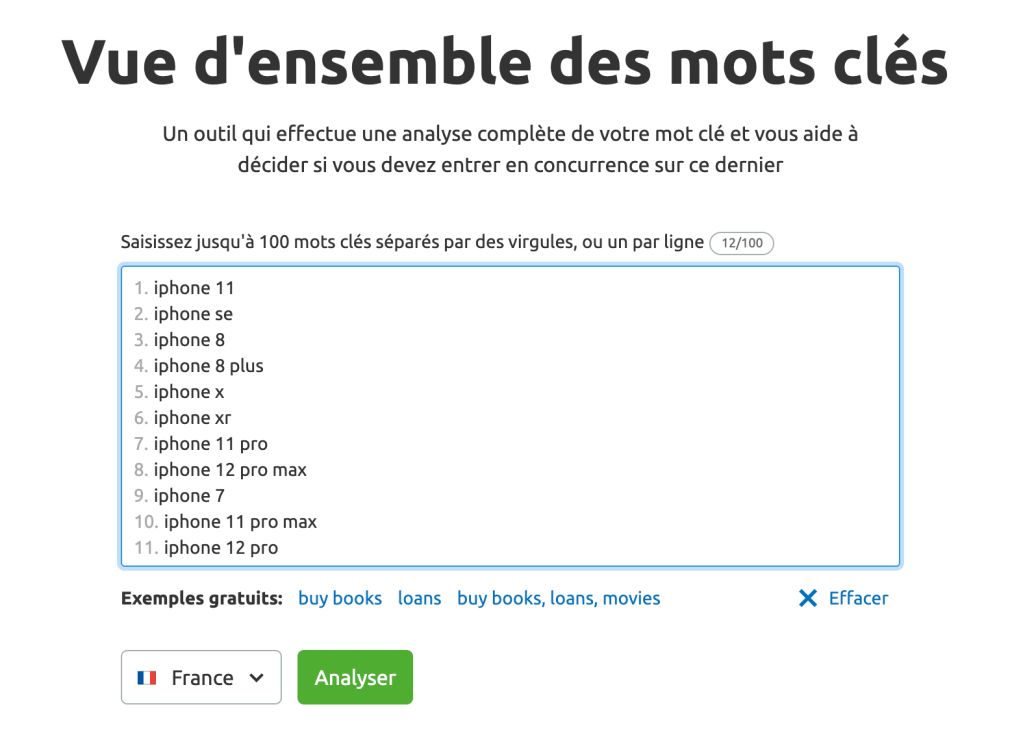
Task: Select the "iphone 7" keyword line
Action: coord(189,496)
